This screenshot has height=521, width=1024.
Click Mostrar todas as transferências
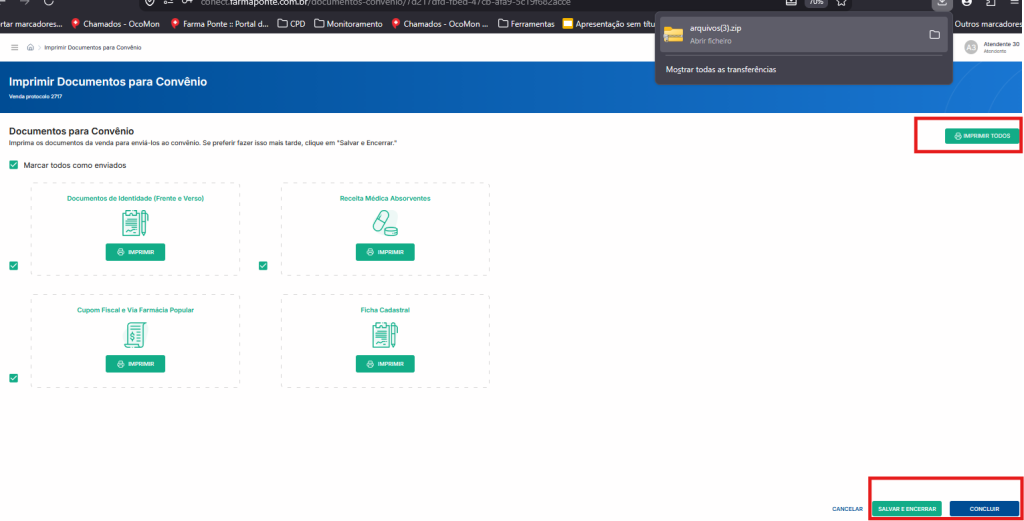pos(721,69)
